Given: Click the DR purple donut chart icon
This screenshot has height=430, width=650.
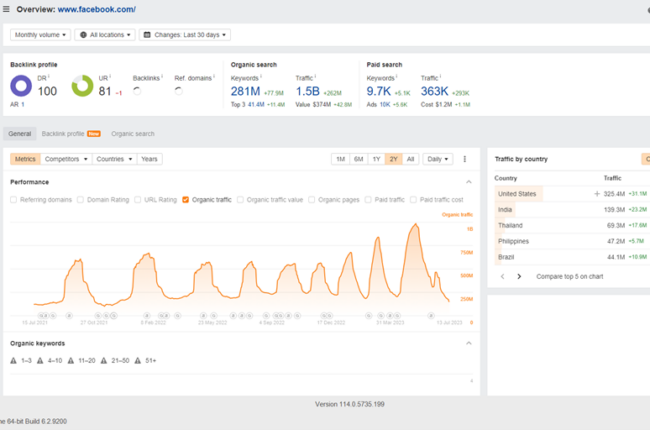Looking at the screenshot, I should (x=21, y=86).
